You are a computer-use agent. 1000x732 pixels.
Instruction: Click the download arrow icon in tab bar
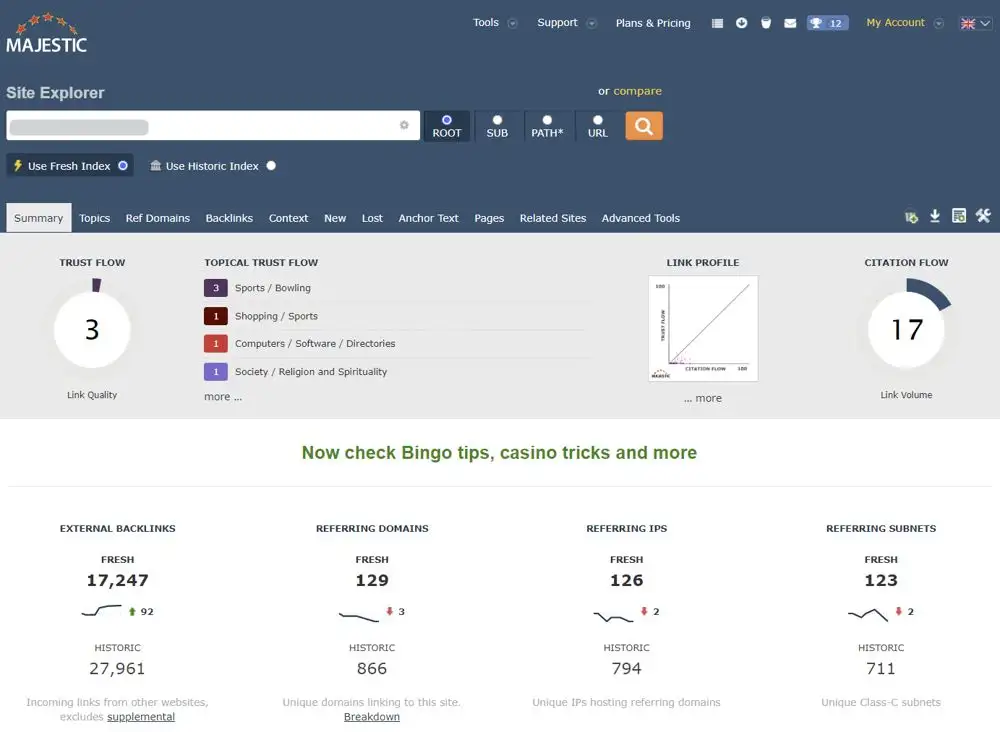pos(935,216)
